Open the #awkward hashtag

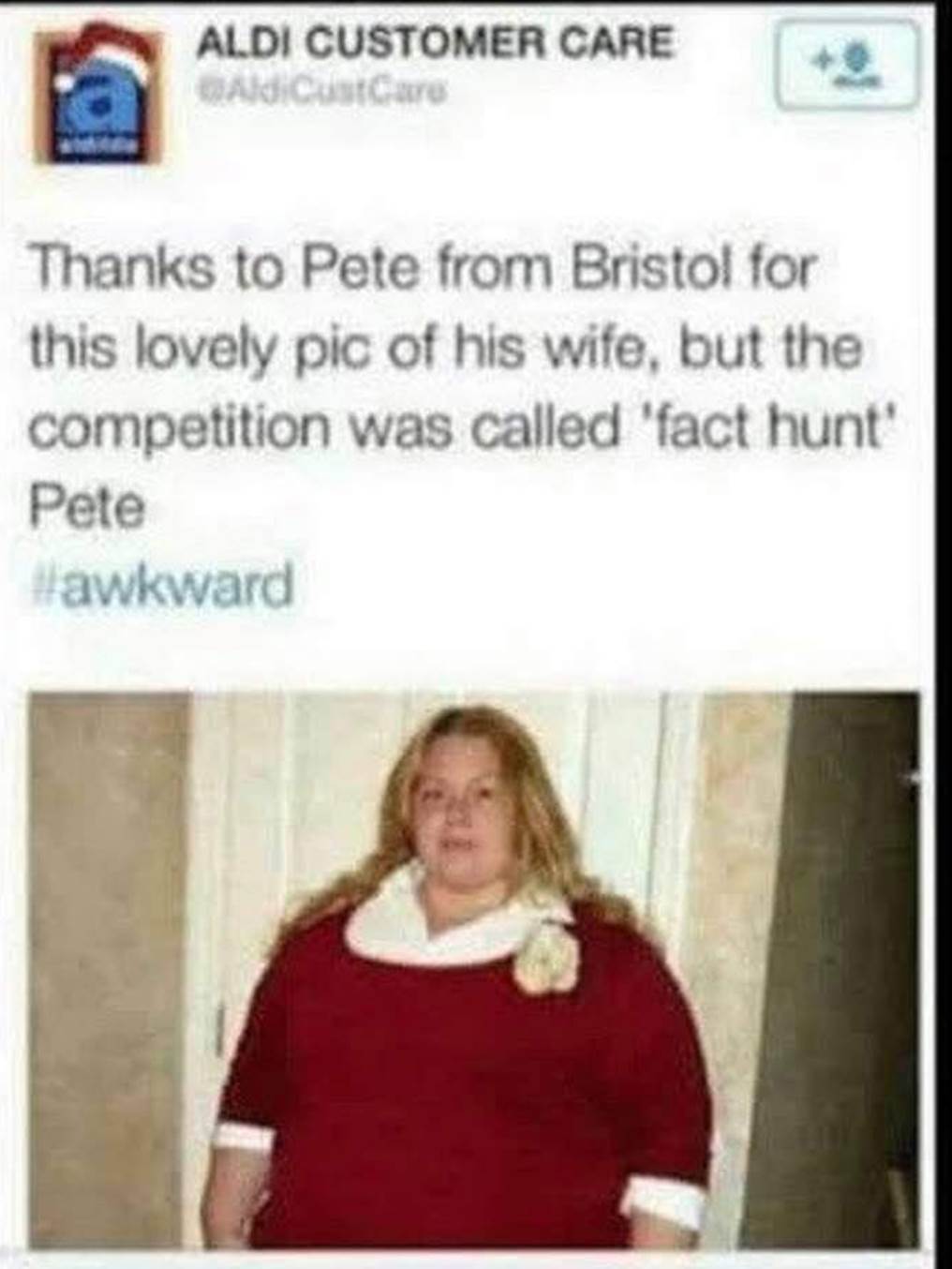pos(160,587)
